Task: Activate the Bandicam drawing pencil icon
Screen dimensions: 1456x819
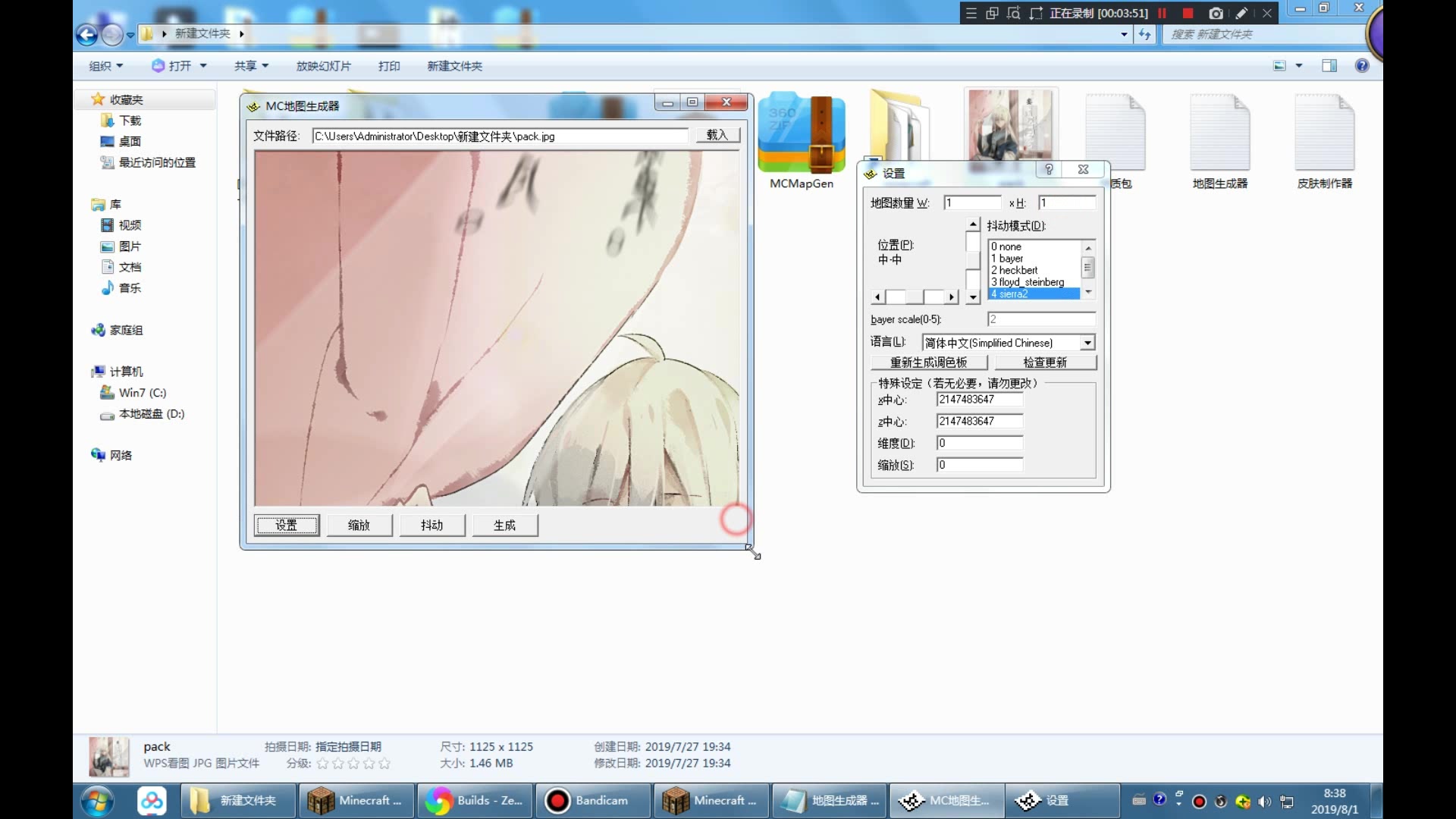Action: point(1241,13)
